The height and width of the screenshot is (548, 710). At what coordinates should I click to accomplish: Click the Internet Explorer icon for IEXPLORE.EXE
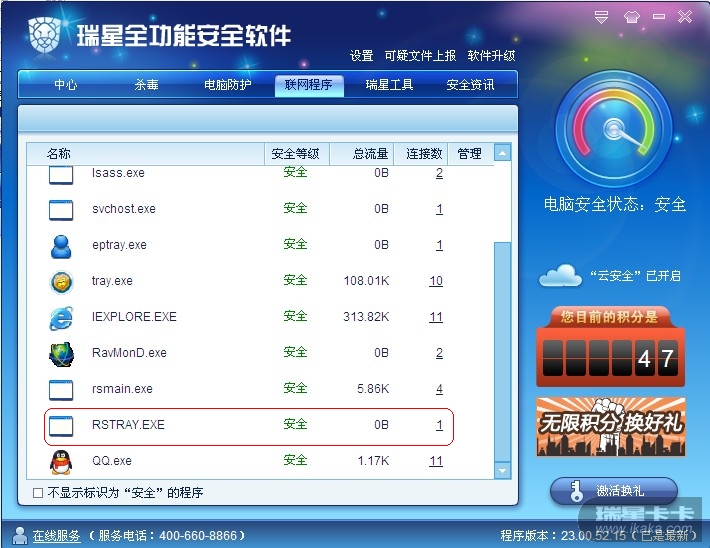tap(61, 318)
